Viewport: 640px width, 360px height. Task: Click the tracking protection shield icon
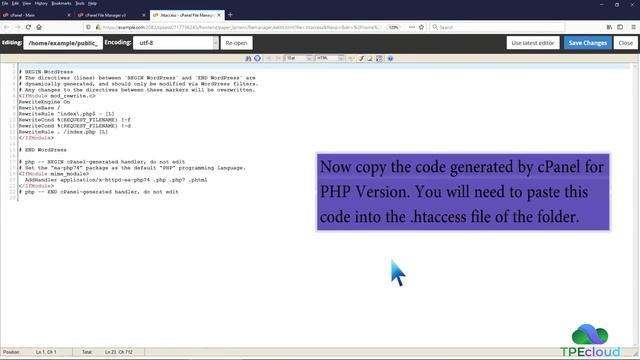click(x=88, y=27)
